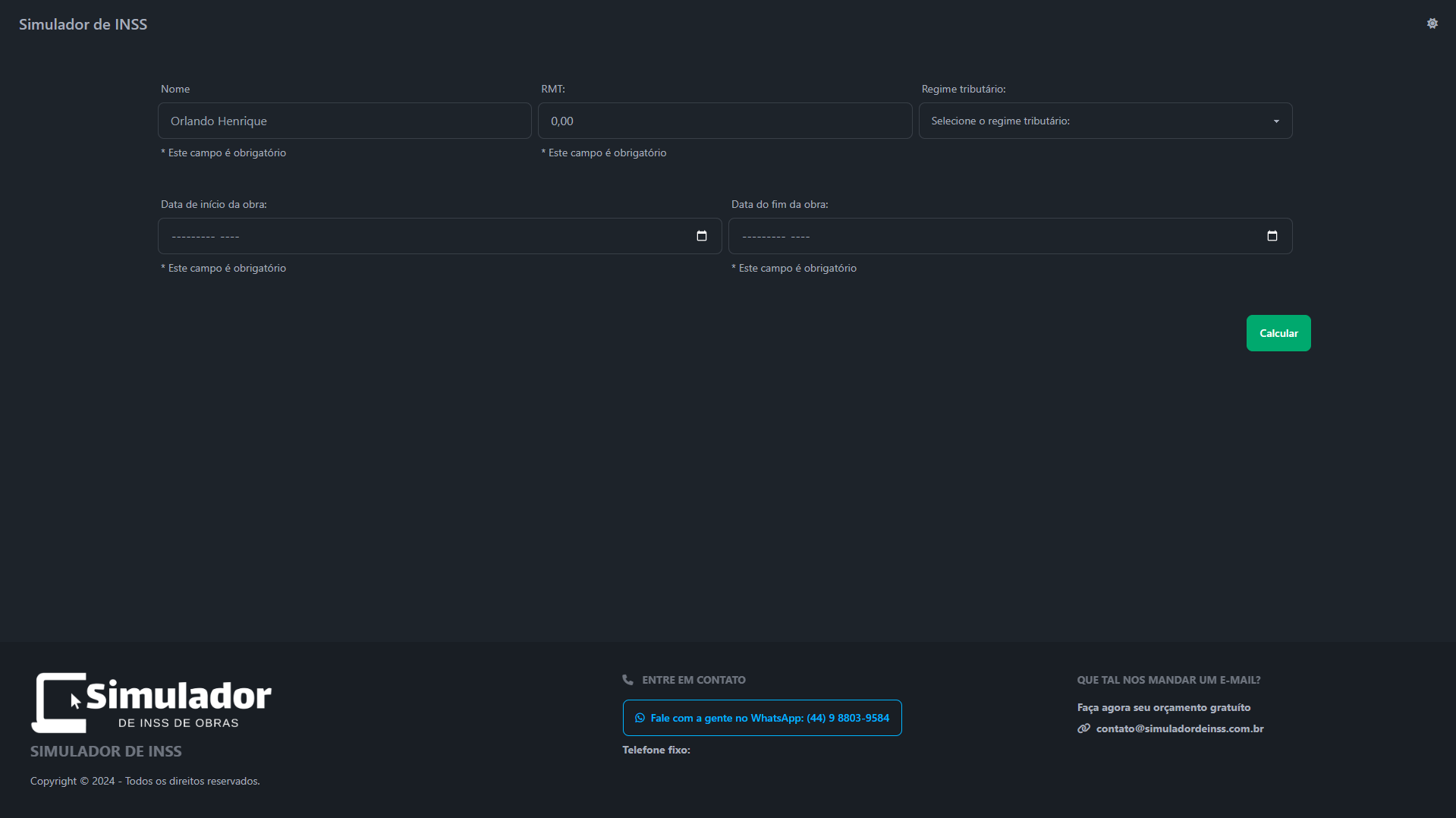Focus the Nome input field
Viewport: 1456px width, 818px height.
coord(344,121)
